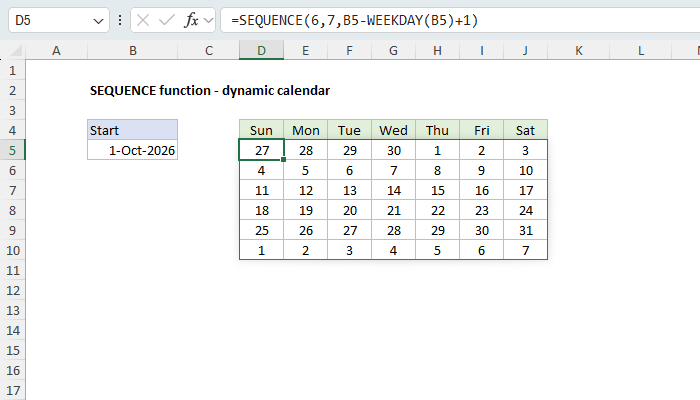
Task: Click the Cancel X icon in formula bar
Action: click(143, 20)
